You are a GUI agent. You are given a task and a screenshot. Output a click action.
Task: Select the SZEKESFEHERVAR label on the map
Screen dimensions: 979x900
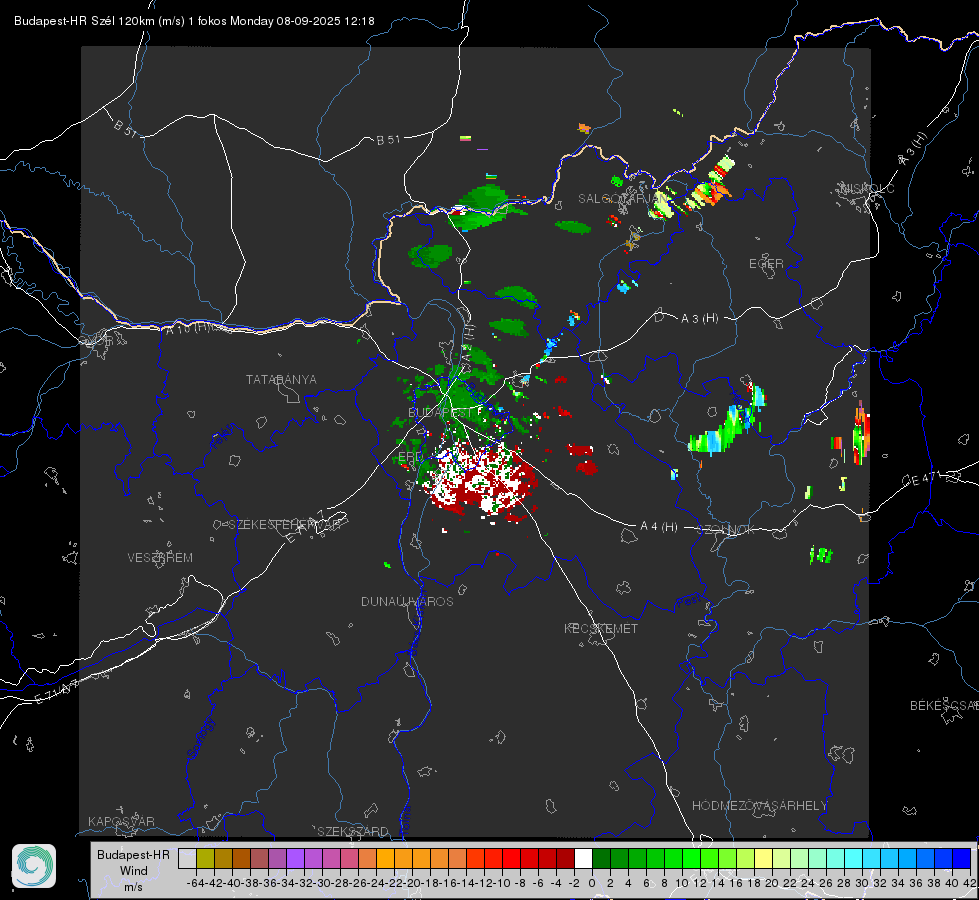[285, 525]
